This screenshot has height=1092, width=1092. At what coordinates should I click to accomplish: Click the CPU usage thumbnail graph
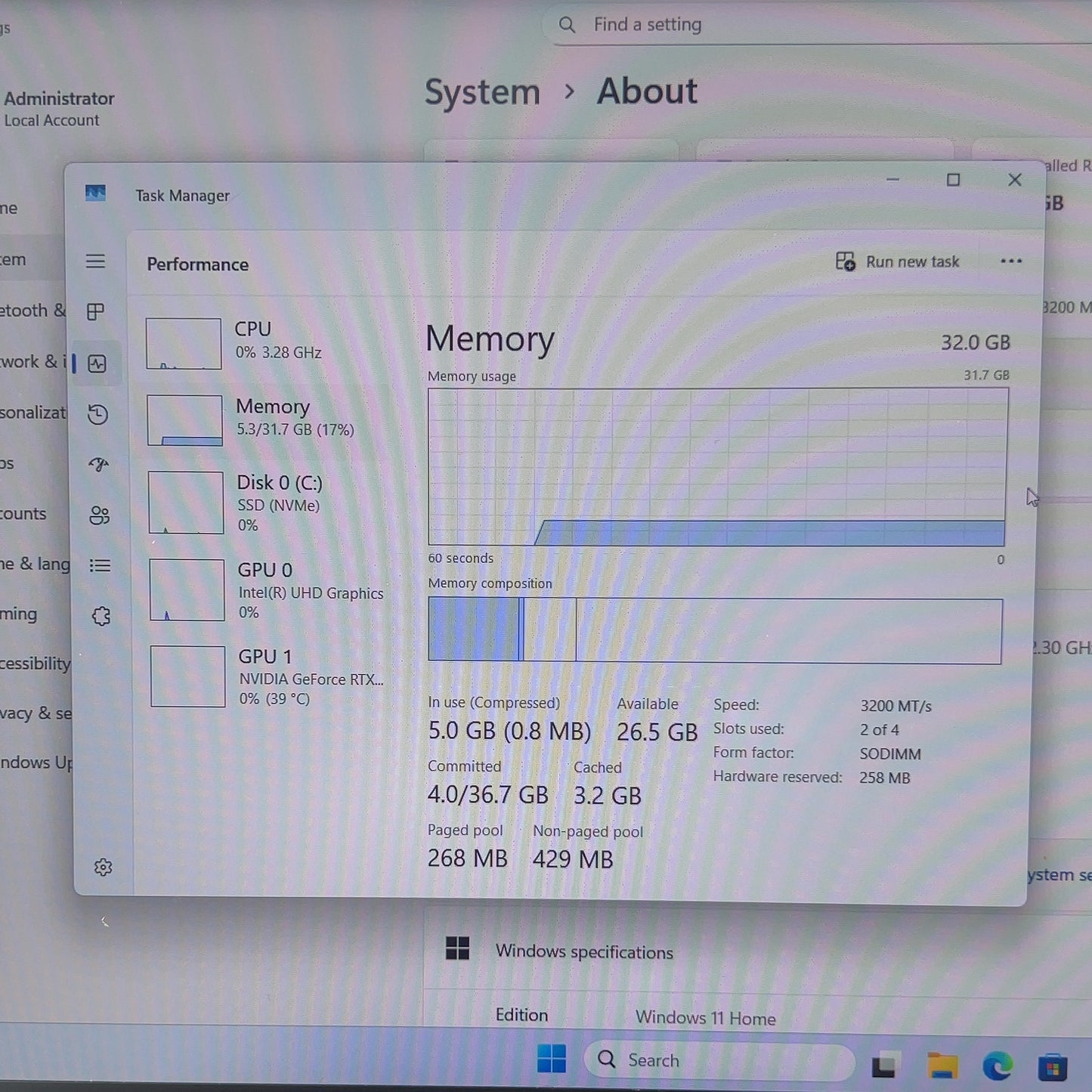184,344
